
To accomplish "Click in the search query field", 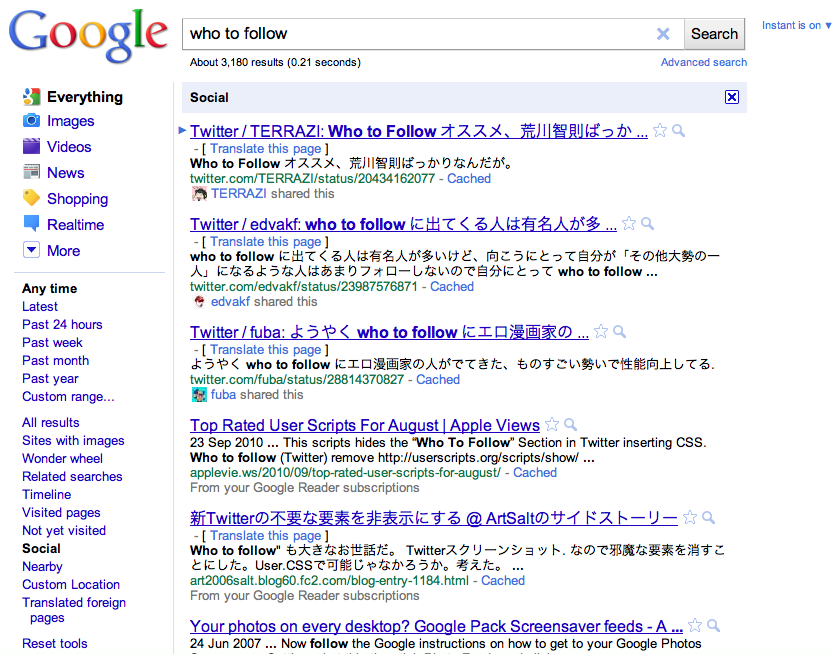I will pos(418,34).
